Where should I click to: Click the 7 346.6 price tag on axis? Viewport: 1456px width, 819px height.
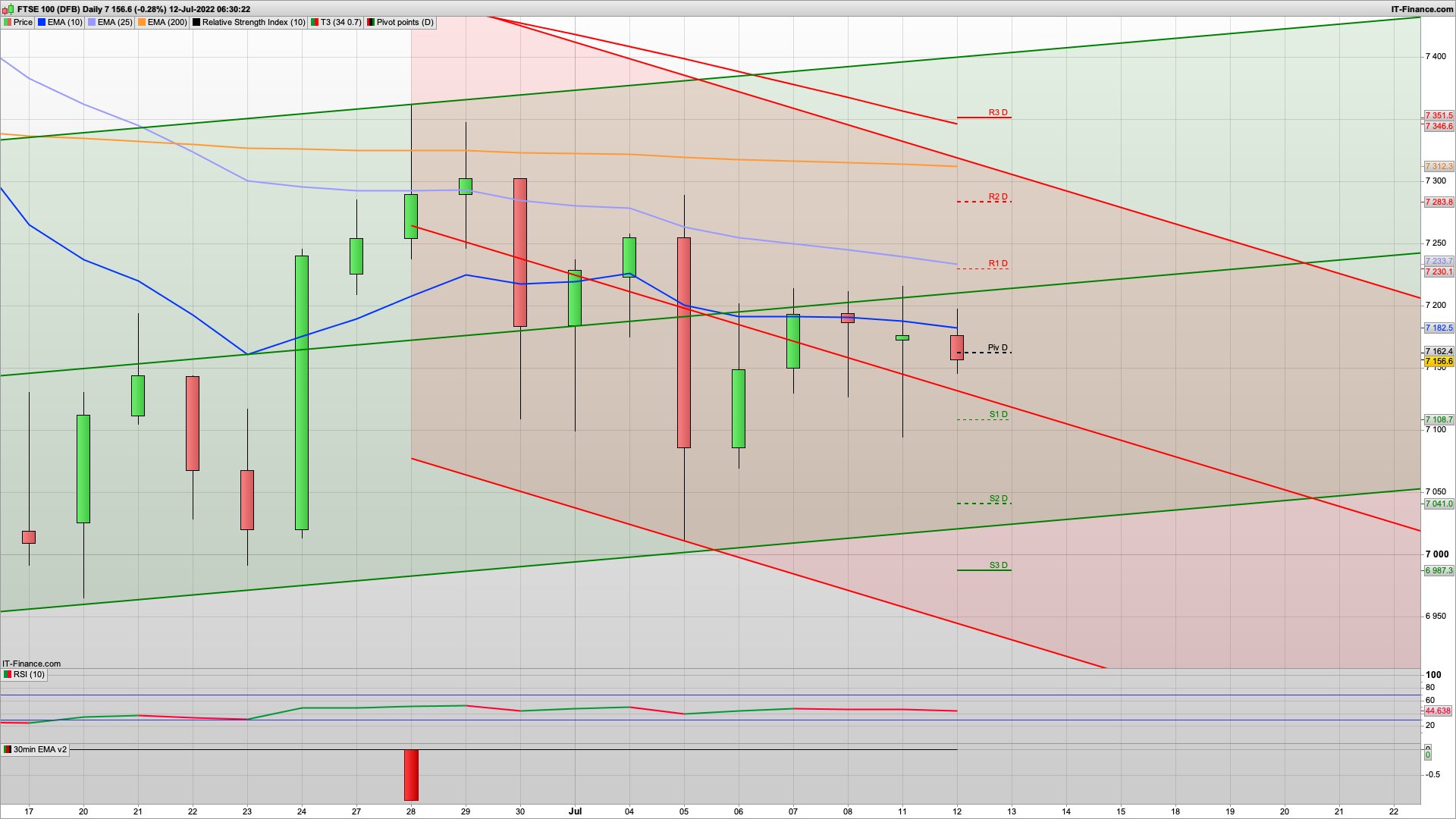(1439, 126)
